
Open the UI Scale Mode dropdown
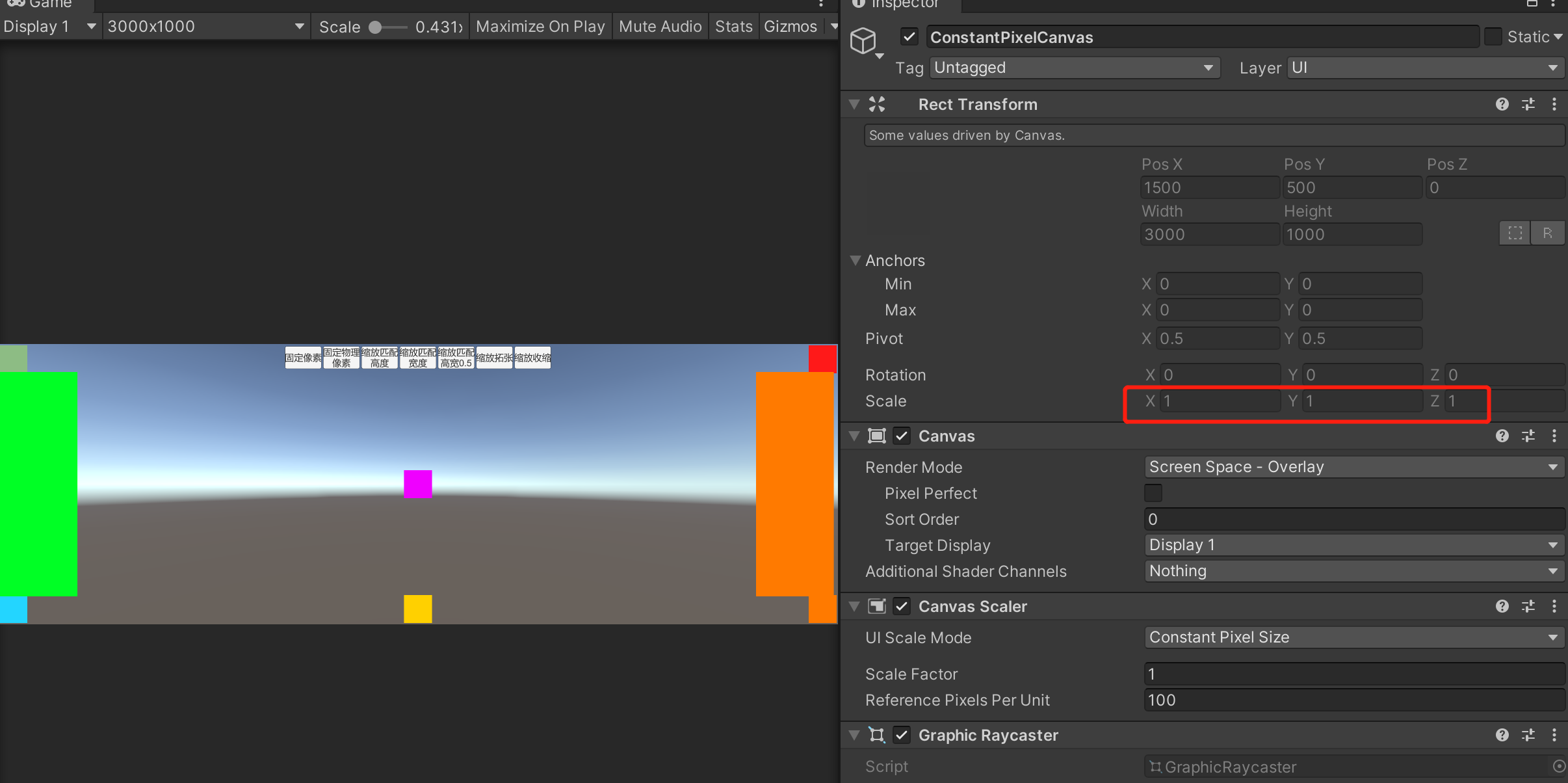pos(1353,637)
